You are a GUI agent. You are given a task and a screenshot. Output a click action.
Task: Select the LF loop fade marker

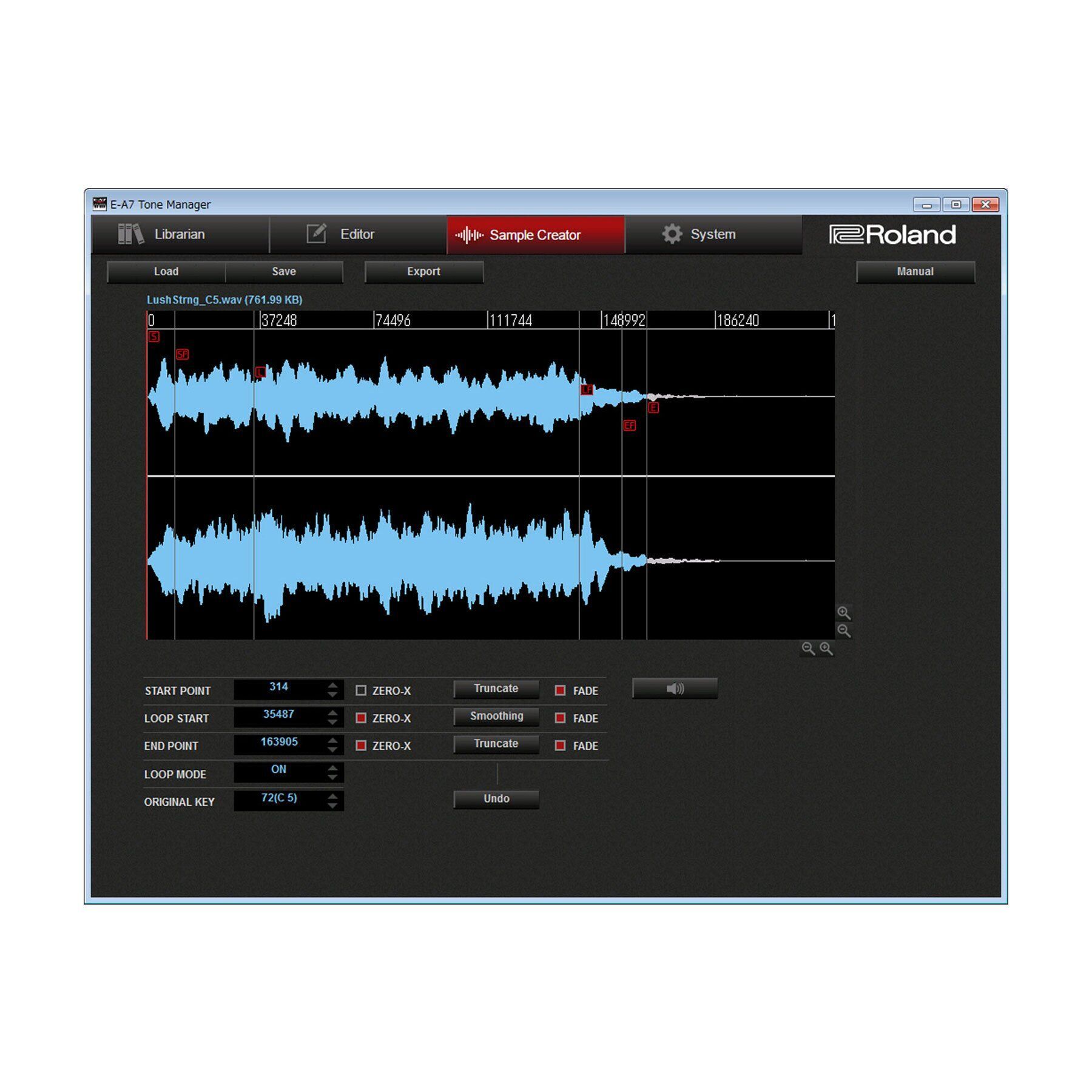click(587, 389)
